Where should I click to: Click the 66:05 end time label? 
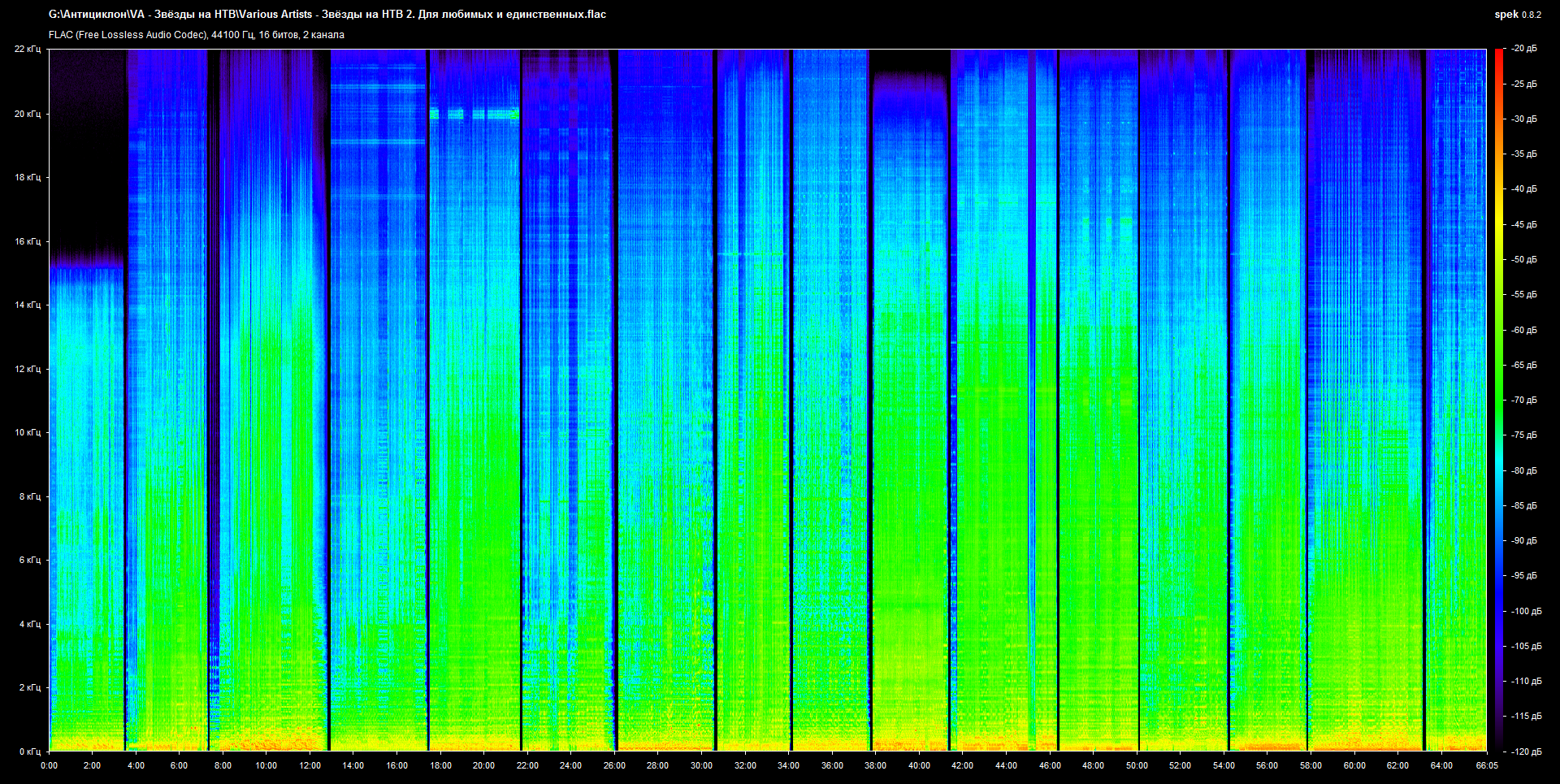click(1486, 765)
